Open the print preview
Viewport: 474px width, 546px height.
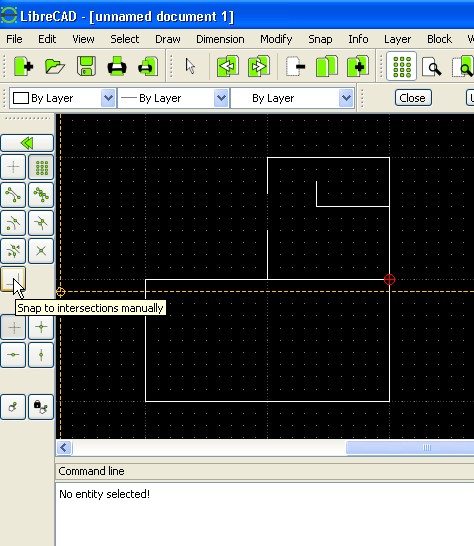(148, 66)
